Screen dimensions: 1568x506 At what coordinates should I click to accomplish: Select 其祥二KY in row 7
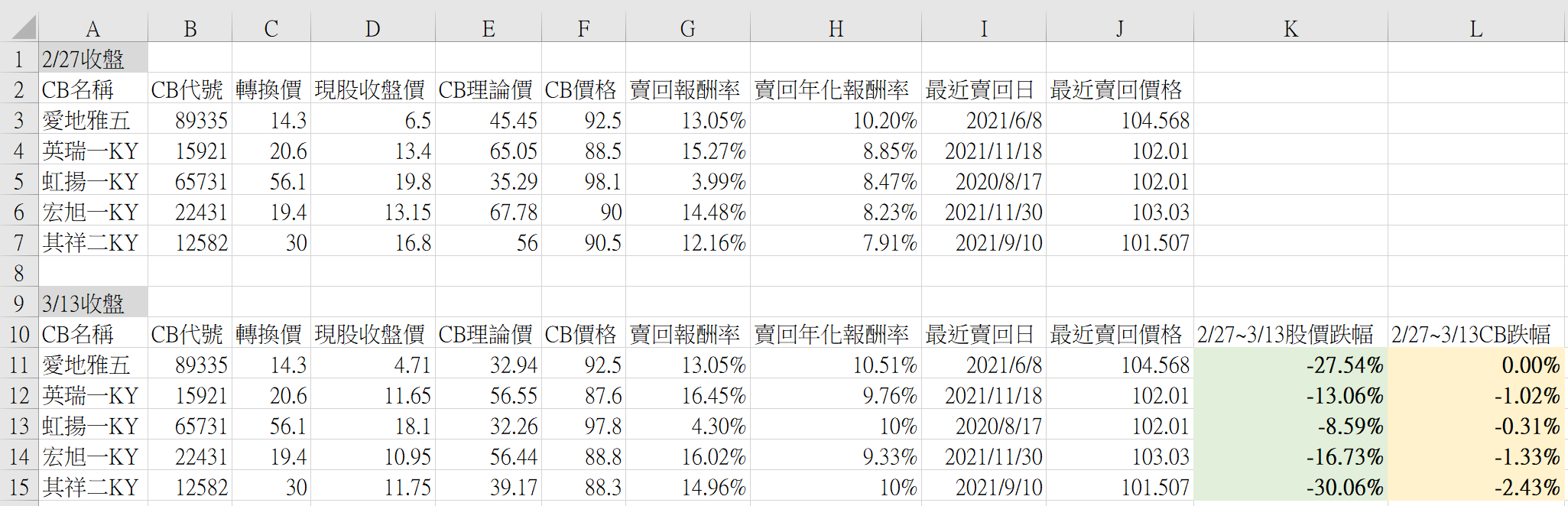[93, 242]
